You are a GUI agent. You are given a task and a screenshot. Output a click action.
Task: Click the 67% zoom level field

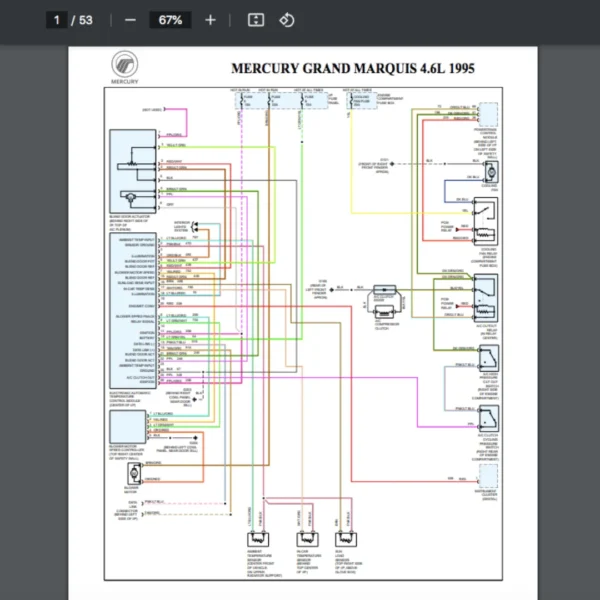[169, 20]
